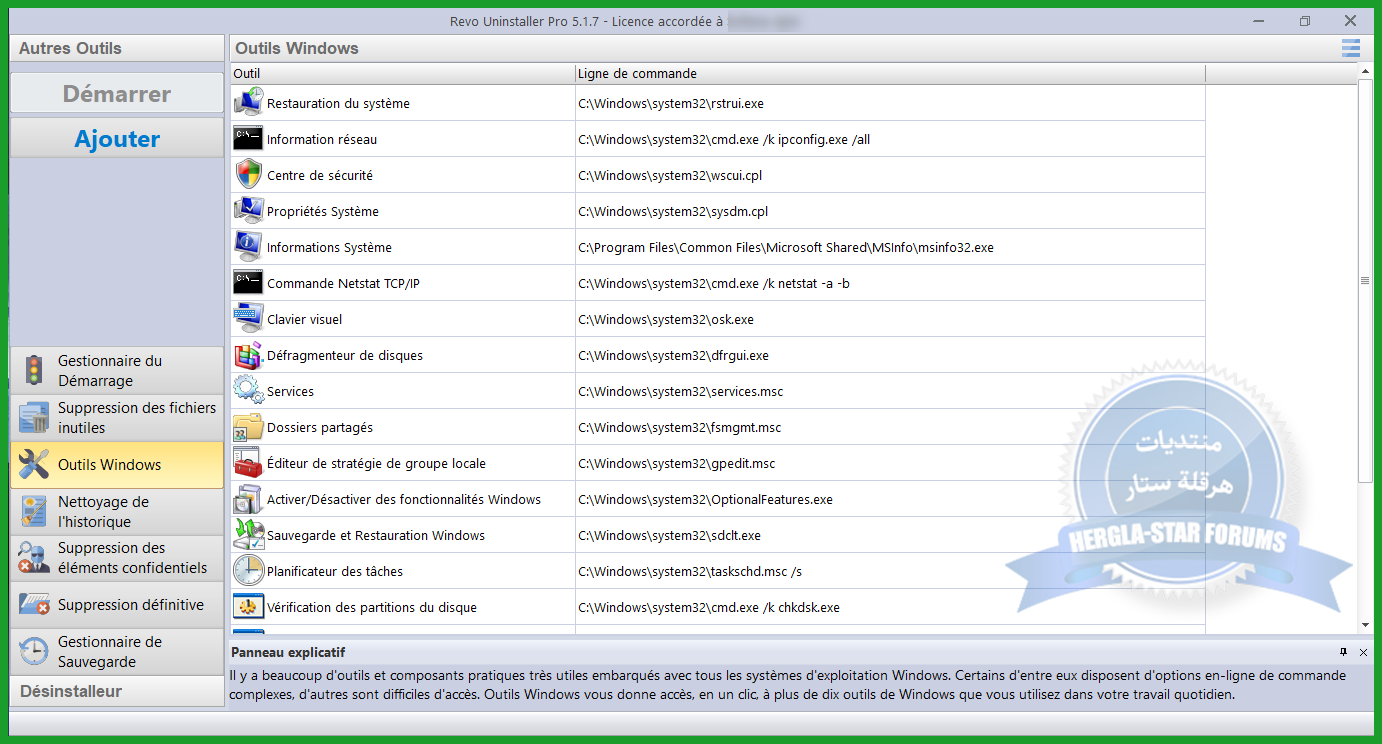Open Gestionnaire de Sauvegarde tool
Viewport: 1382px width, 744px height.
pos(117,652)
